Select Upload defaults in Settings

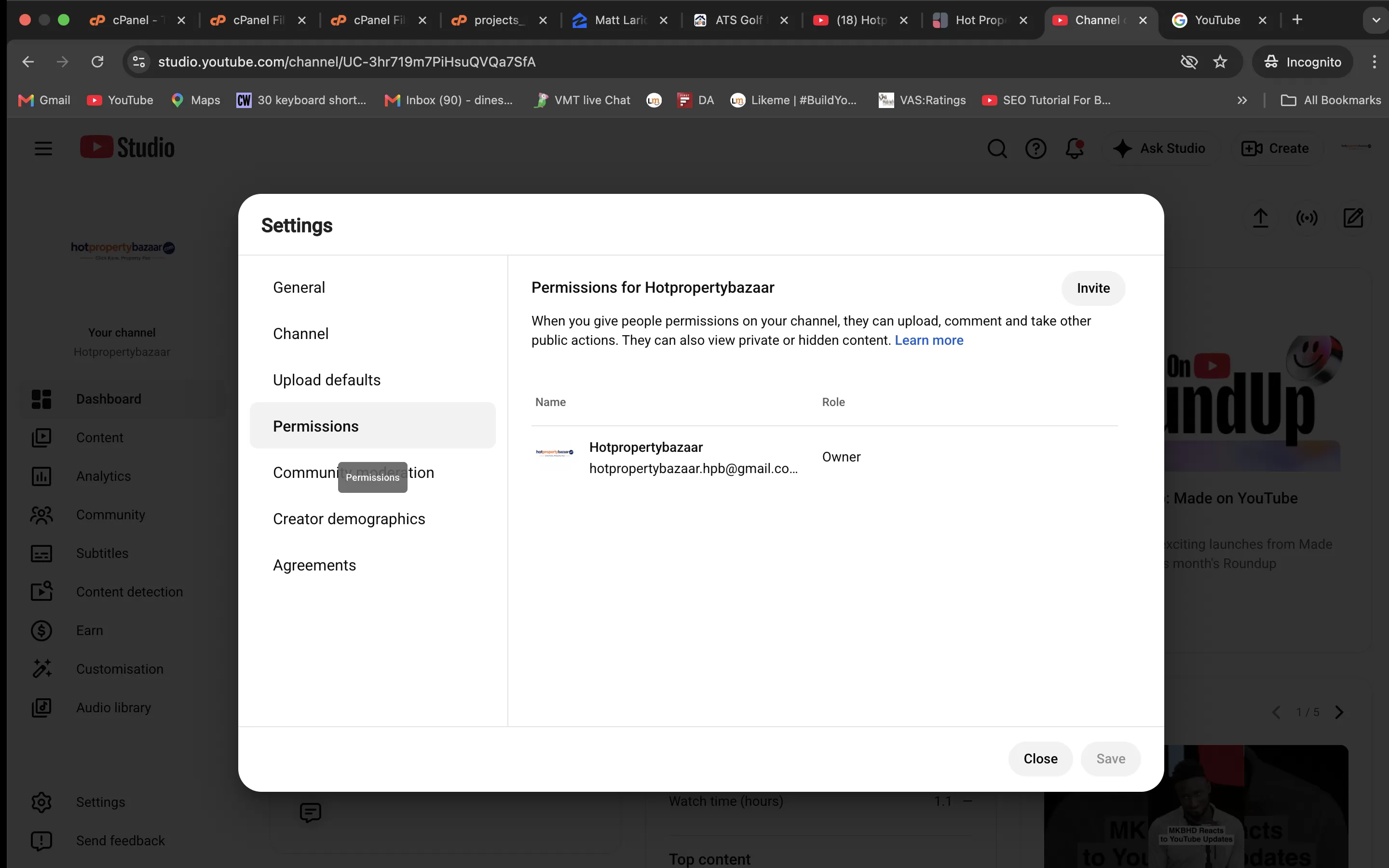click(372, 380)
